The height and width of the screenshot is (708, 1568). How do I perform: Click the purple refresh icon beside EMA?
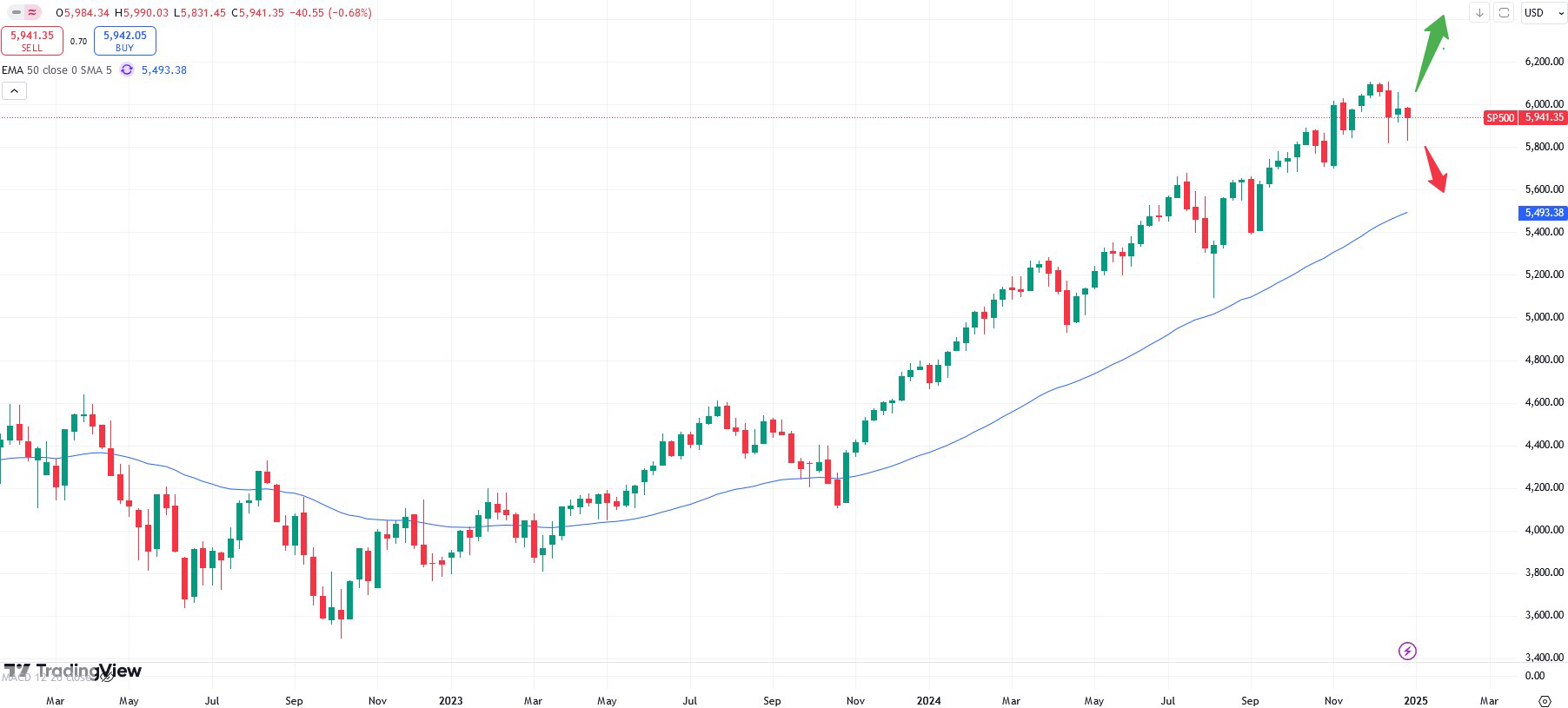[127, 70]
